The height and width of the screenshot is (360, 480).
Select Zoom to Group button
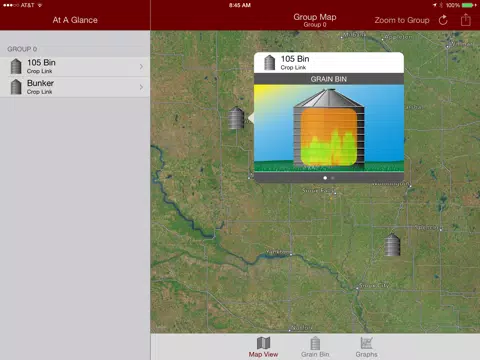pyautogui.click(x=402, y=20)
